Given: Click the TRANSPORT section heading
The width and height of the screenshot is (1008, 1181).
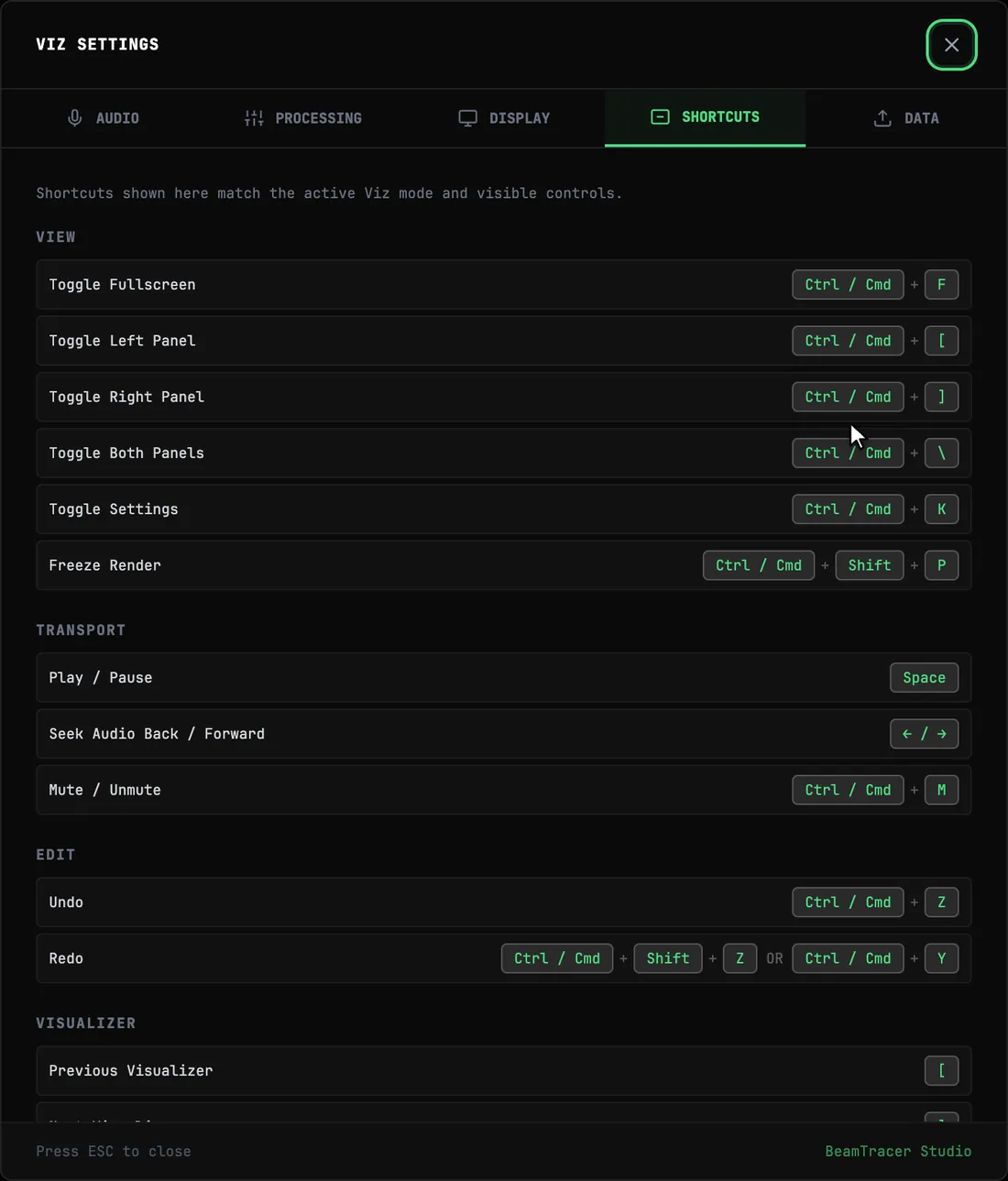Looking at the screenshot, I should (x=81, y=630).
